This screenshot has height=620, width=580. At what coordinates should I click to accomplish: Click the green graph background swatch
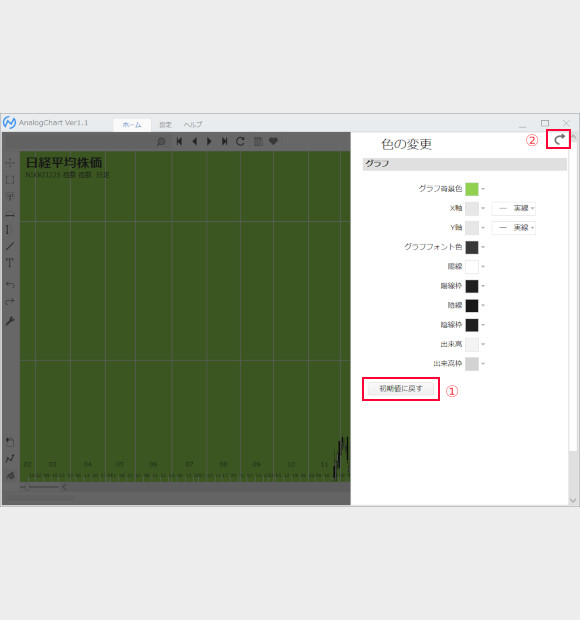472,189
